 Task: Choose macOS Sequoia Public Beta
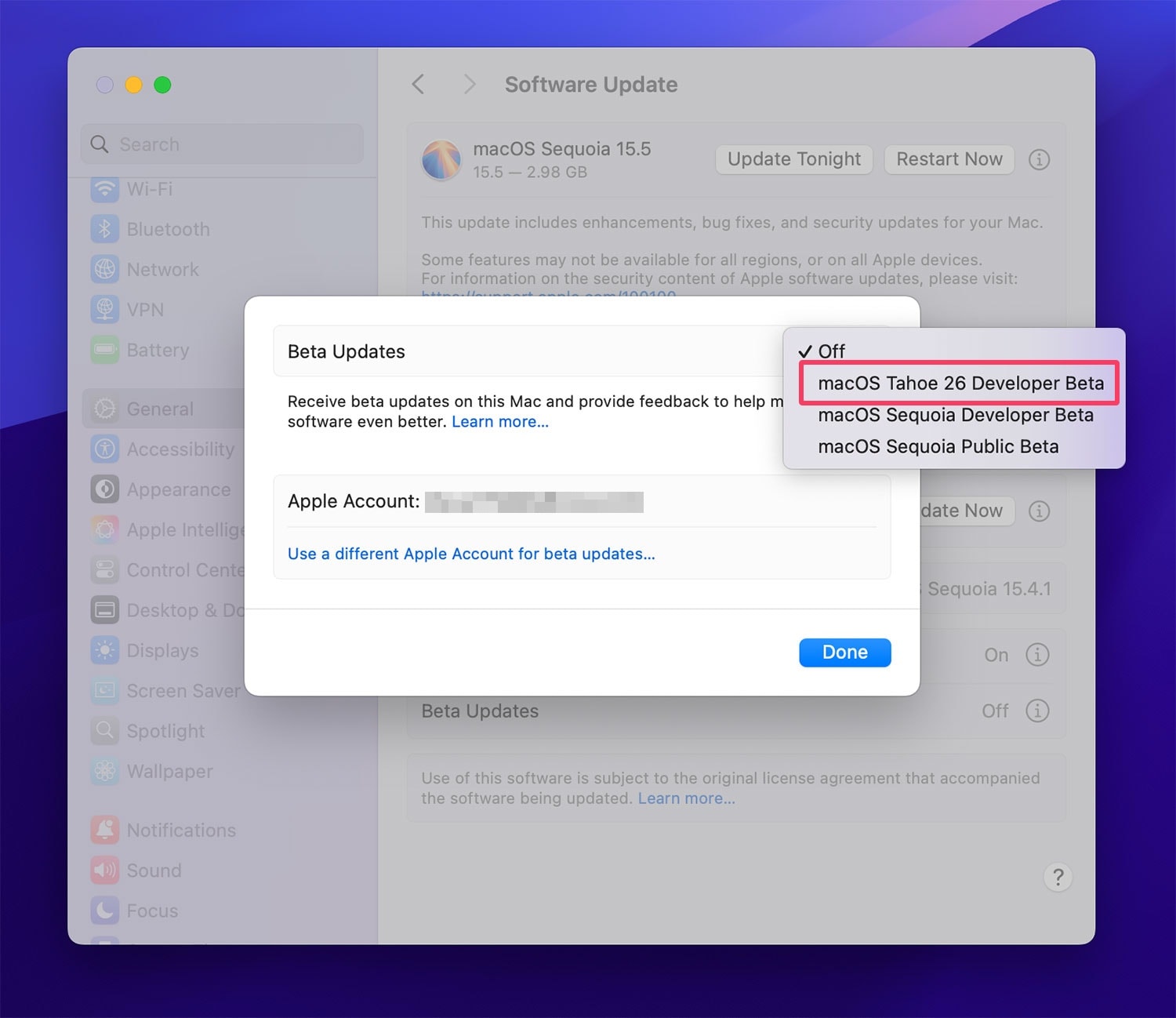pos(954,446)
